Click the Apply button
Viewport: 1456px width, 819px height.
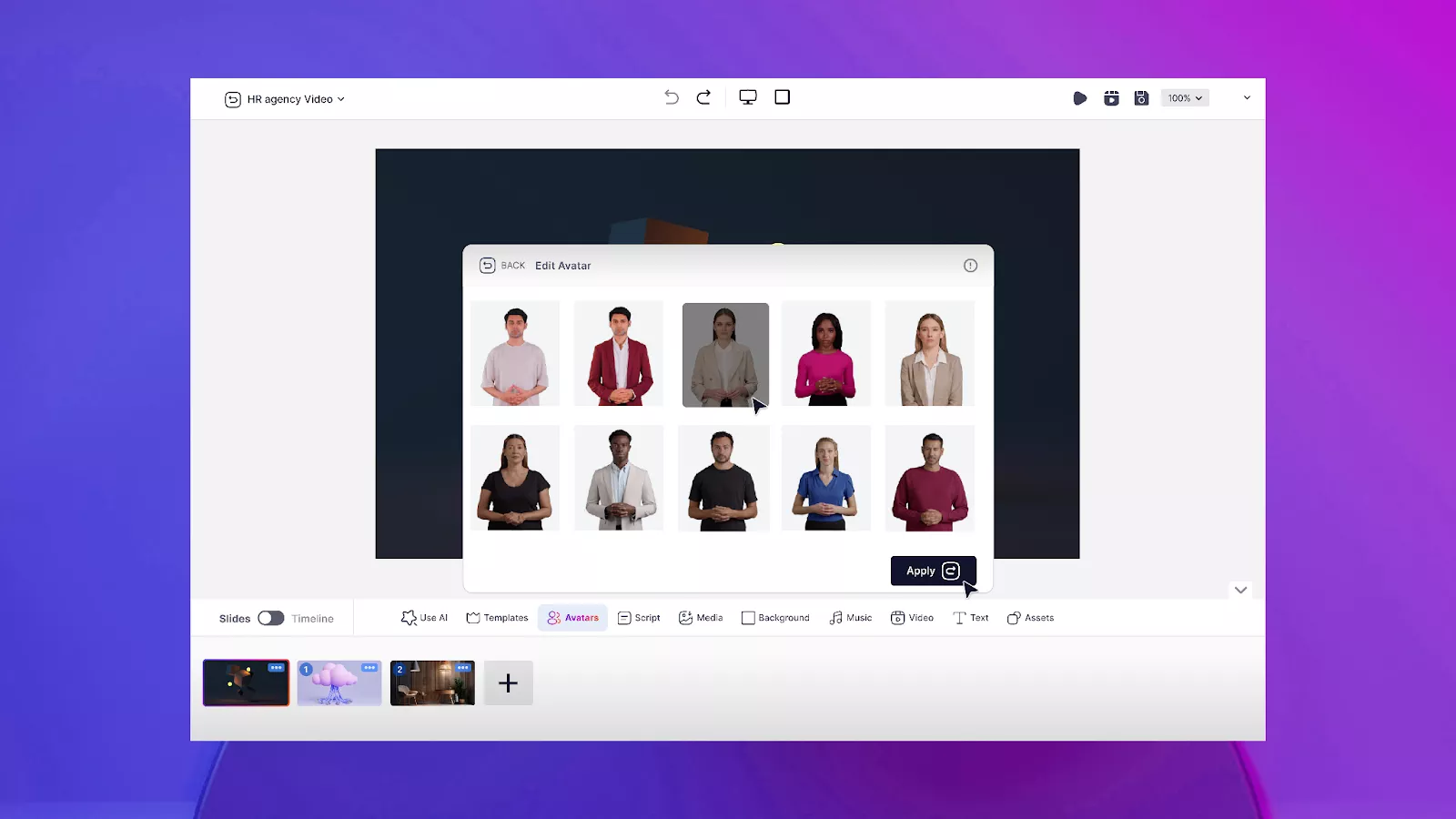click(933, 571)
